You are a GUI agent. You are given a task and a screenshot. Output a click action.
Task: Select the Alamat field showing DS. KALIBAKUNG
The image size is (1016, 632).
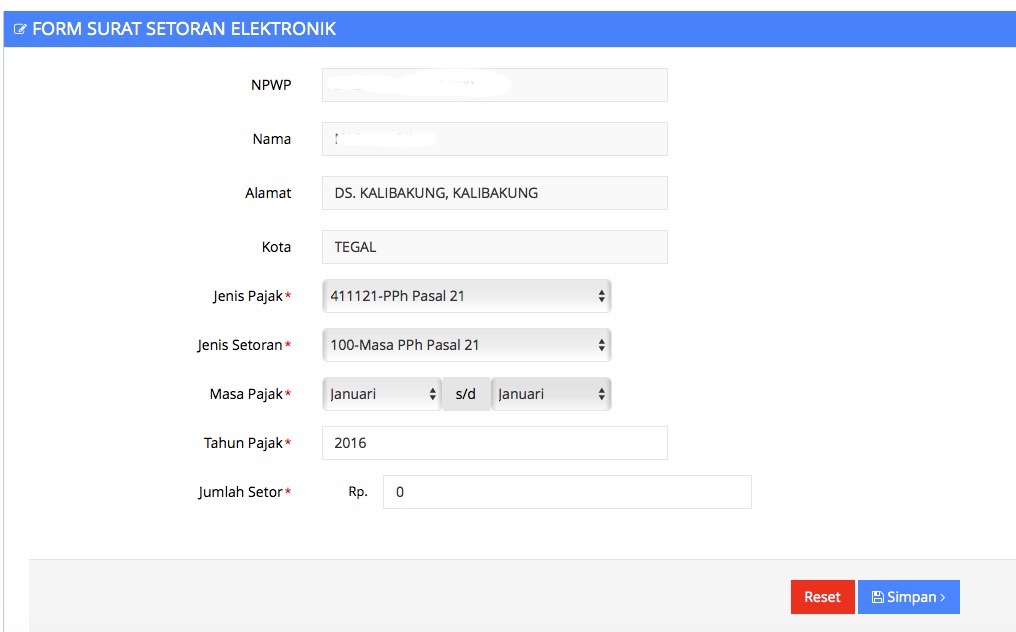coord(494,193)
